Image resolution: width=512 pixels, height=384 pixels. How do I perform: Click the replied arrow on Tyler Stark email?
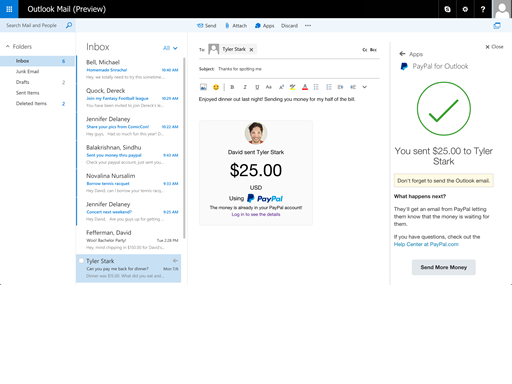175,260
